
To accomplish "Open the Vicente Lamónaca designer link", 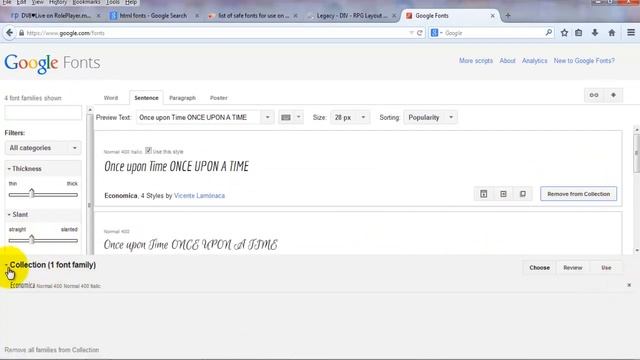I will coord(199,196).
